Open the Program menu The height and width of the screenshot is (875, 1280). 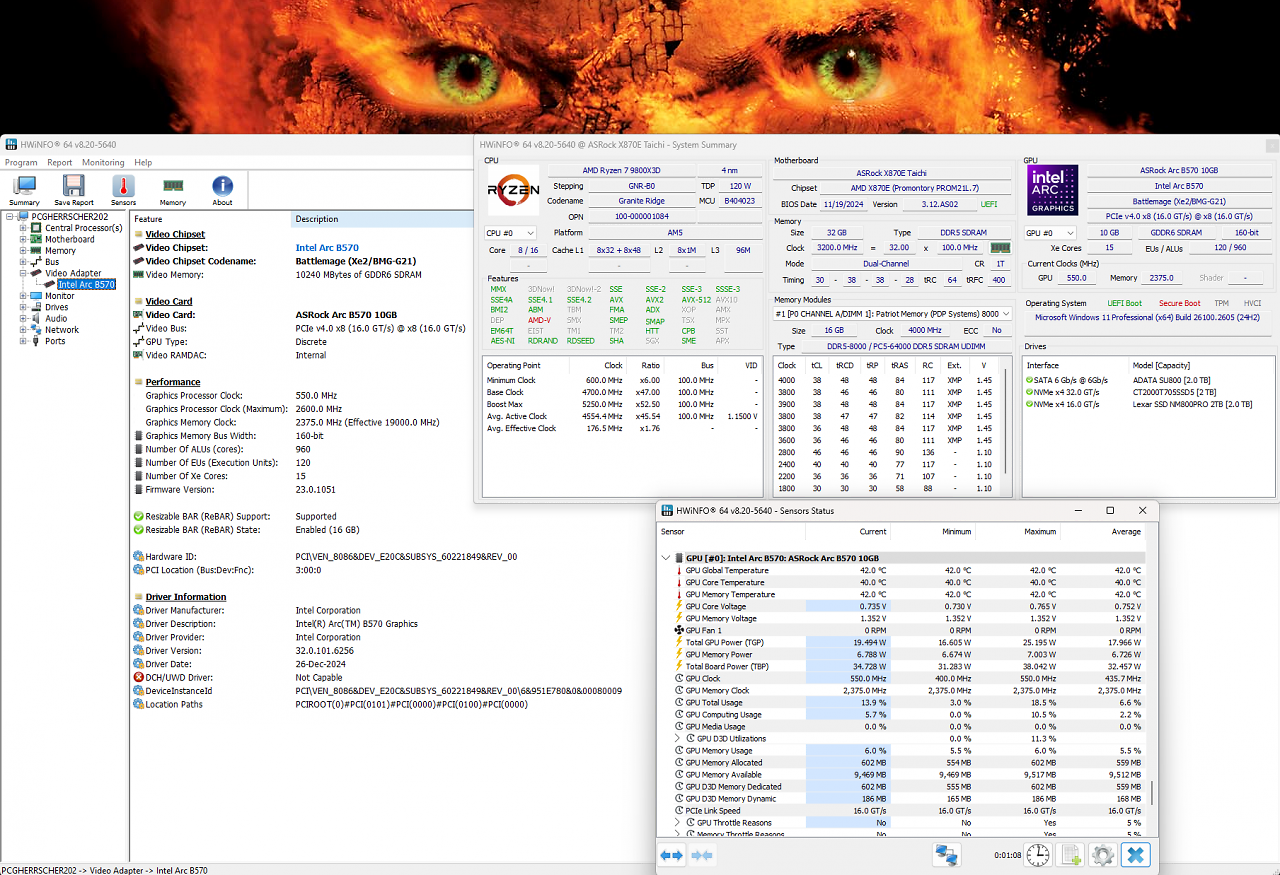tap(21, 162)
